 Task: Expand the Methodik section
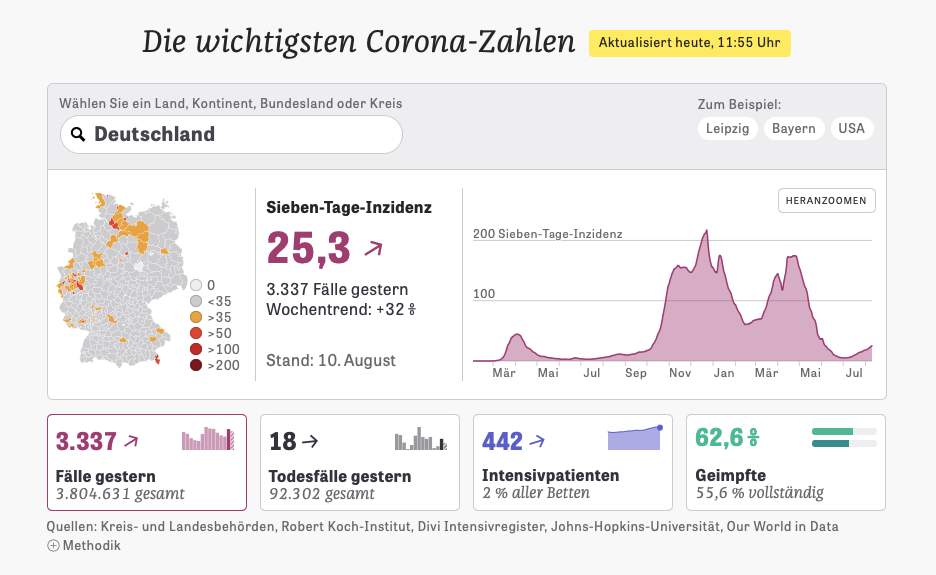pos(91,545)
